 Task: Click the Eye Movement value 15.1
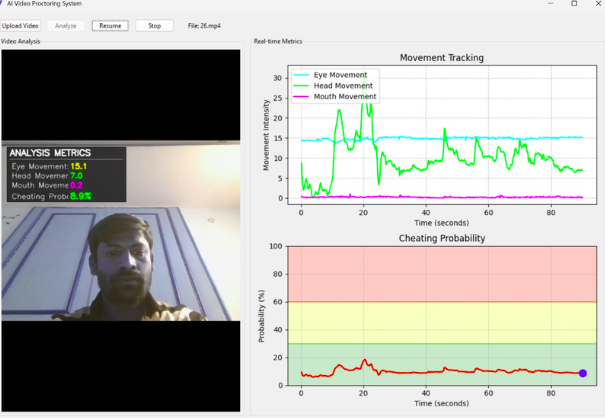79,166
